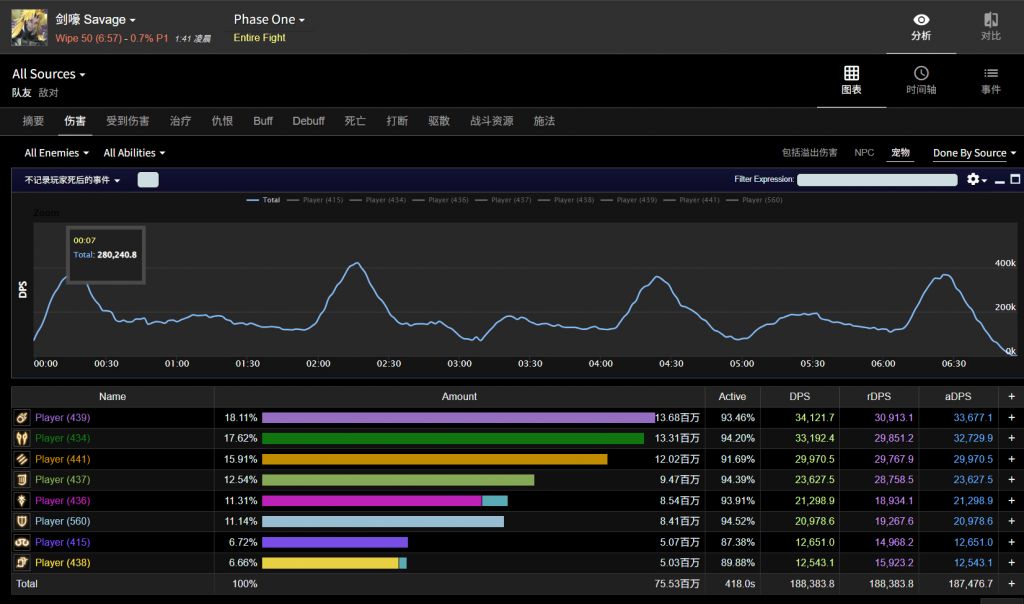
Task: Switch to the 治疗 tab
Action: coord(180,121)
